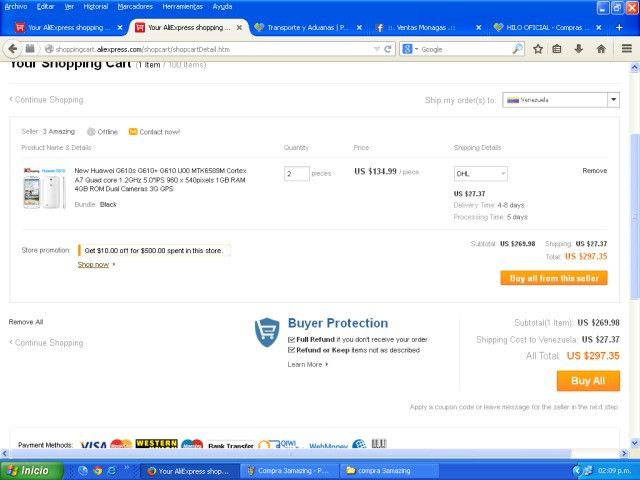Close the Ventas Monagas tab

(x=479, y=28)
